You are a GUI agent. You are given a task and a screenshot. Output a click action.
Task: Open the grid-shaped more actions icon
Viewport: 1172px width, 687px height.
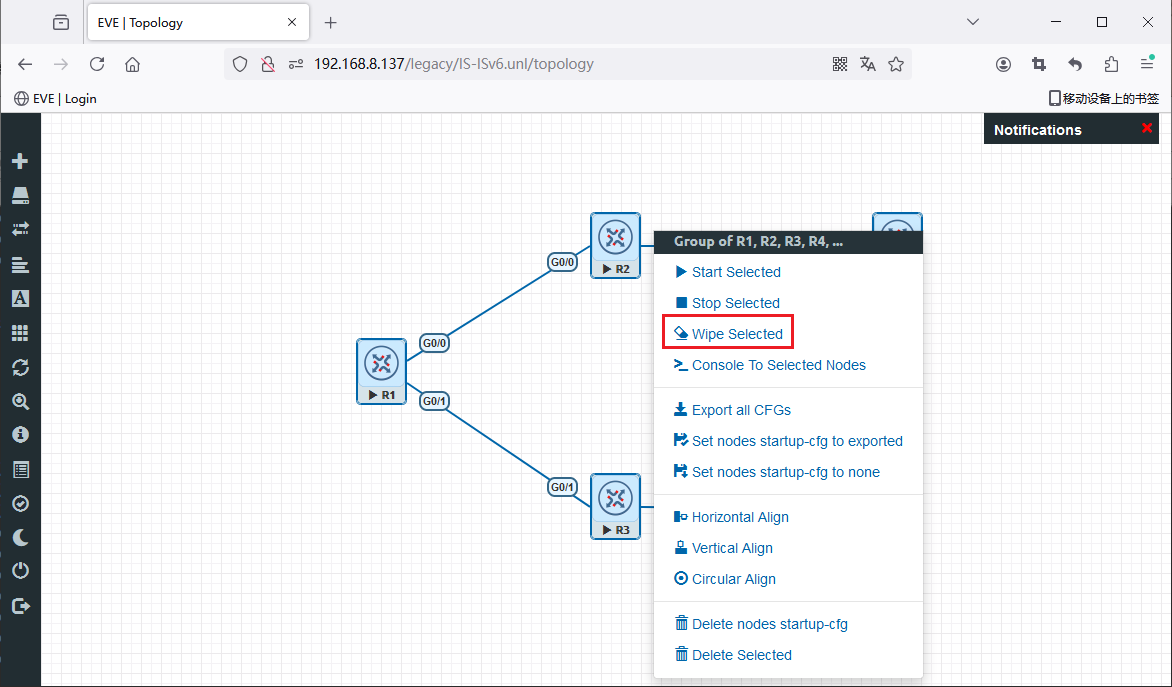point(20,332)
